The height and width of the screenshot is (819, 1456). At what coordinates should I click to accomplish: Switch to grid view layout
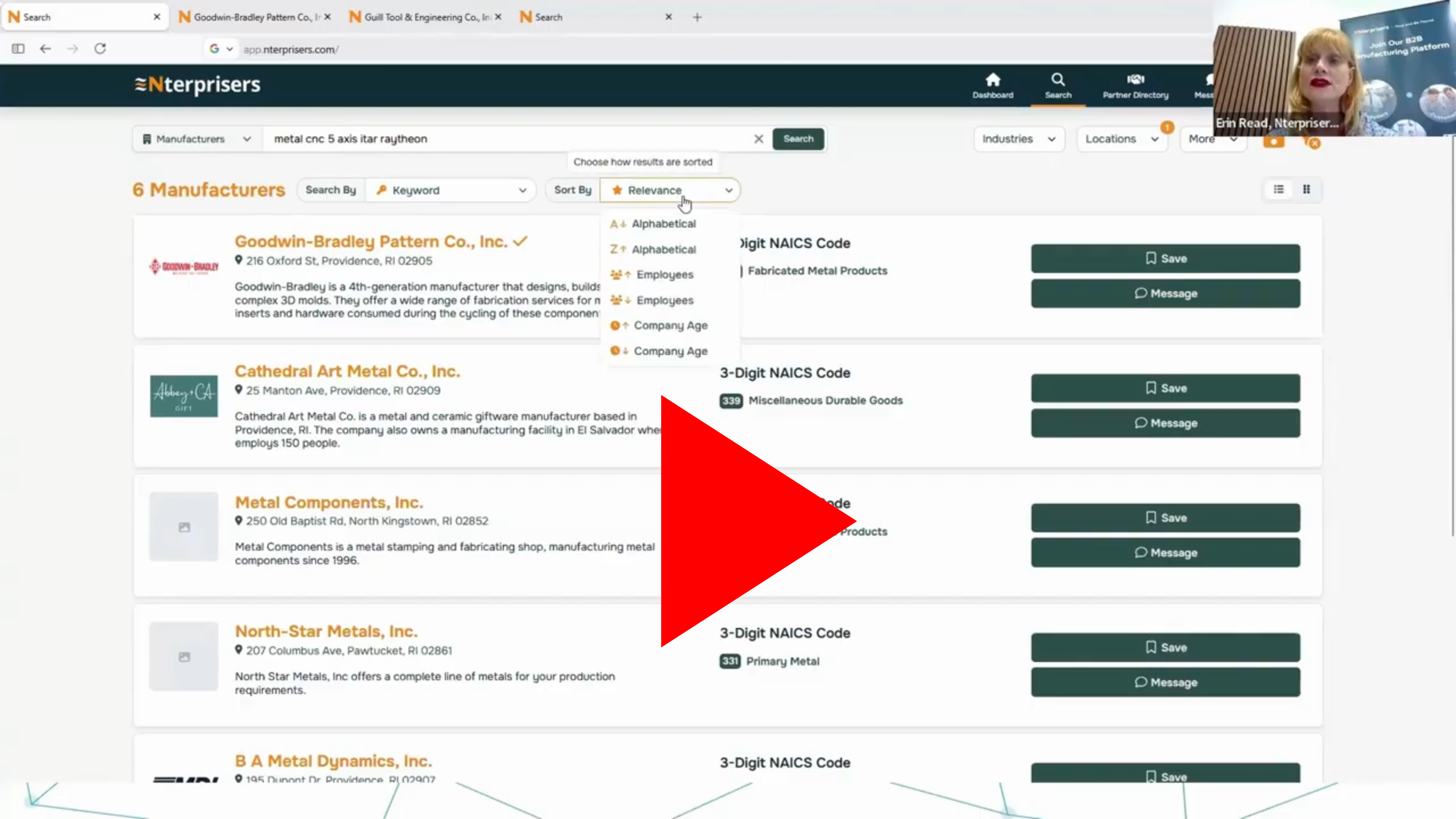[x=1306, y=189]
